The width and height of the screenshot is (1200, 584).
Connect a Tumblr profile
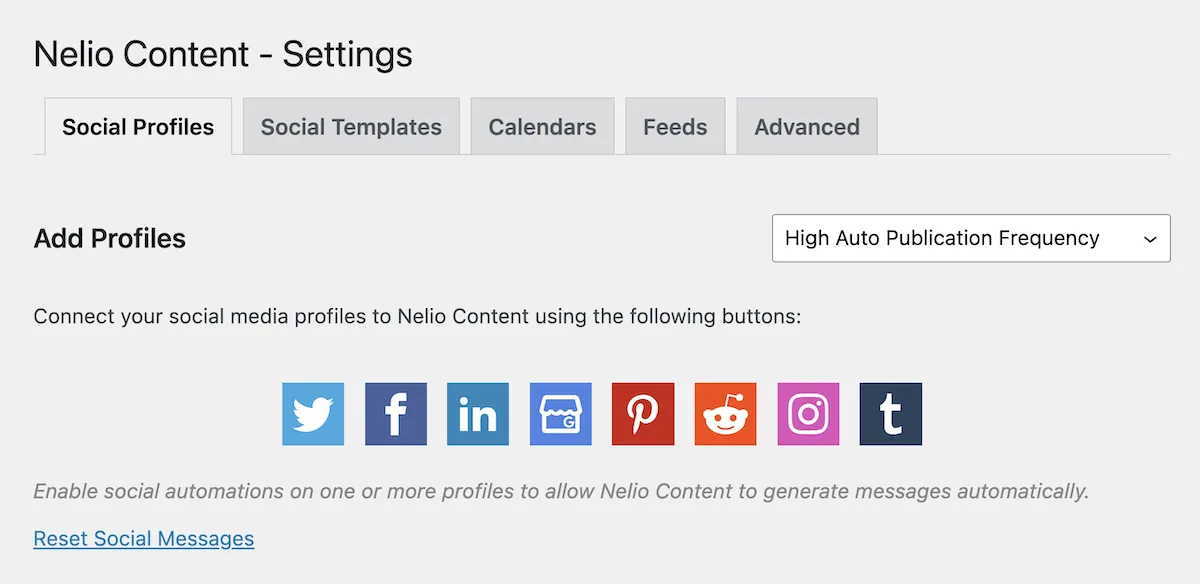(891, 414)
